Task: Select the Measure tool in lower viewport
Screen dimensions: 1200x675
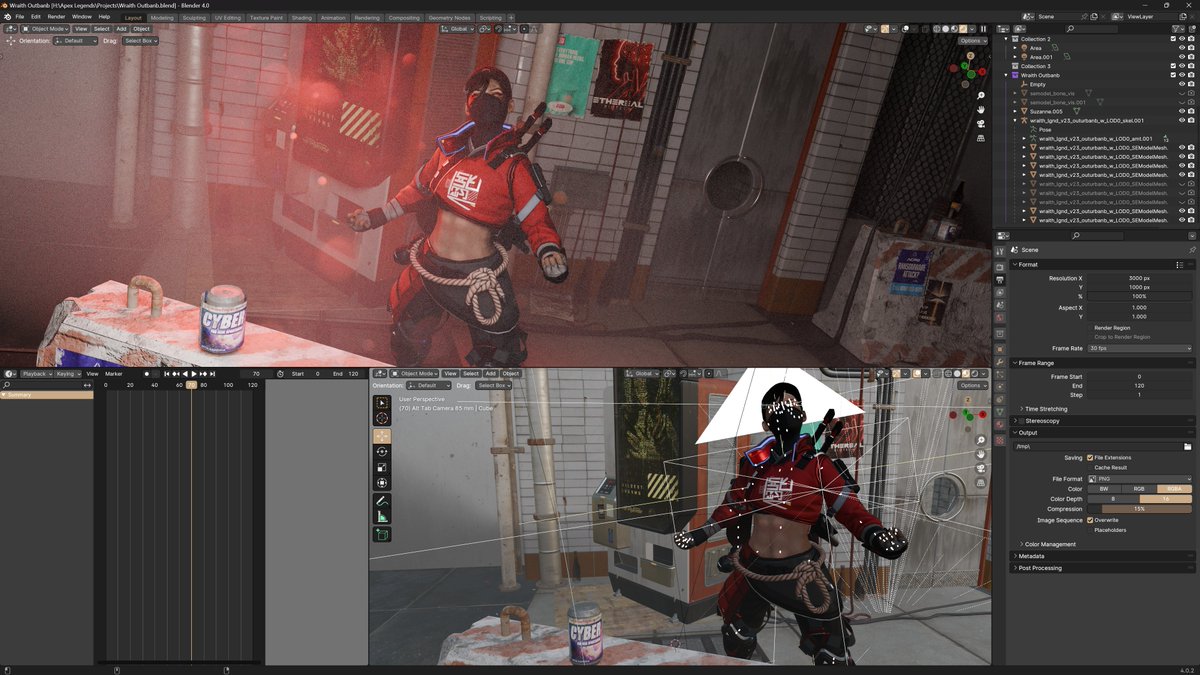Action: coord(382,516)
